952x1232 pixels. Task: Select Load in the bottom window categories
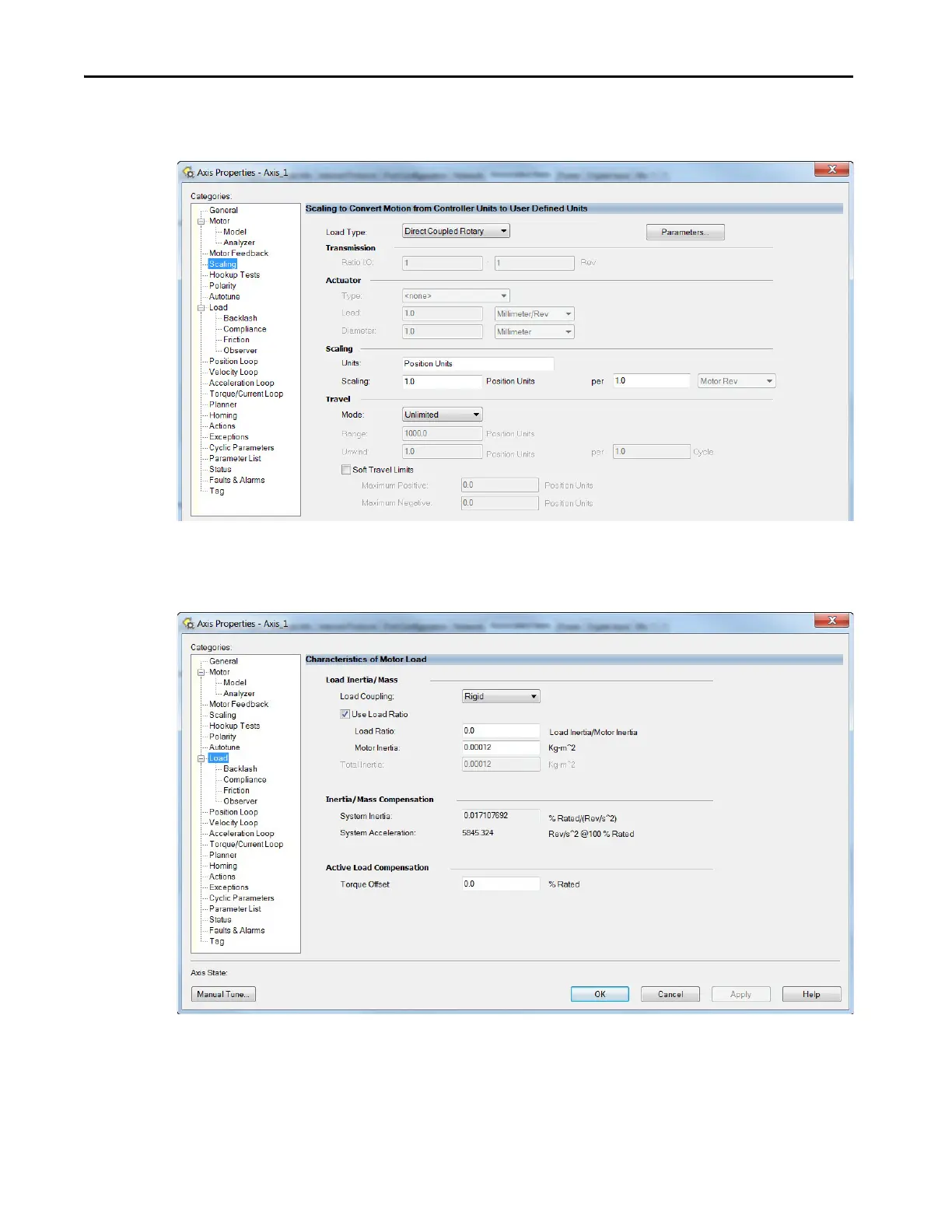(219, 758)
